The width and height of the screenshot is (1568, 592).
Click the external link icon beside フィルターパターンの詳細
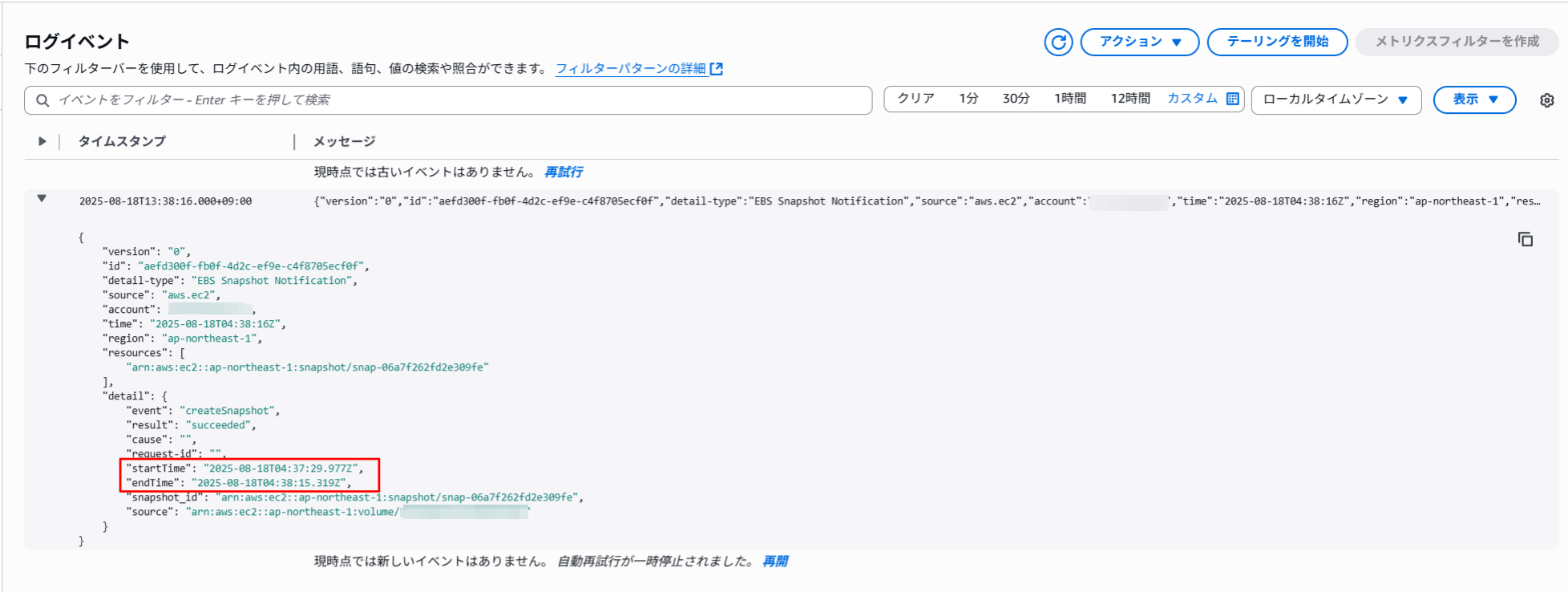coord(717,69)
